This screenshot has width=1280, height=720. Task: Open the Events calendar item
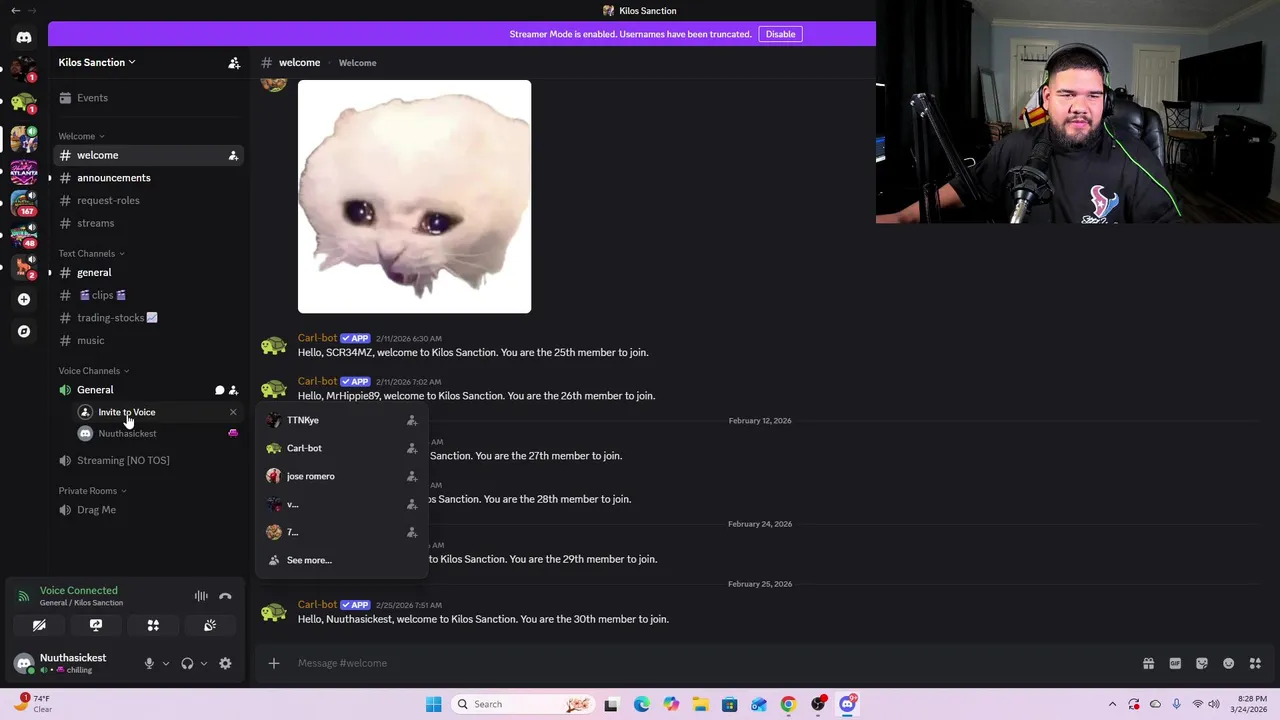pos(147,98)
